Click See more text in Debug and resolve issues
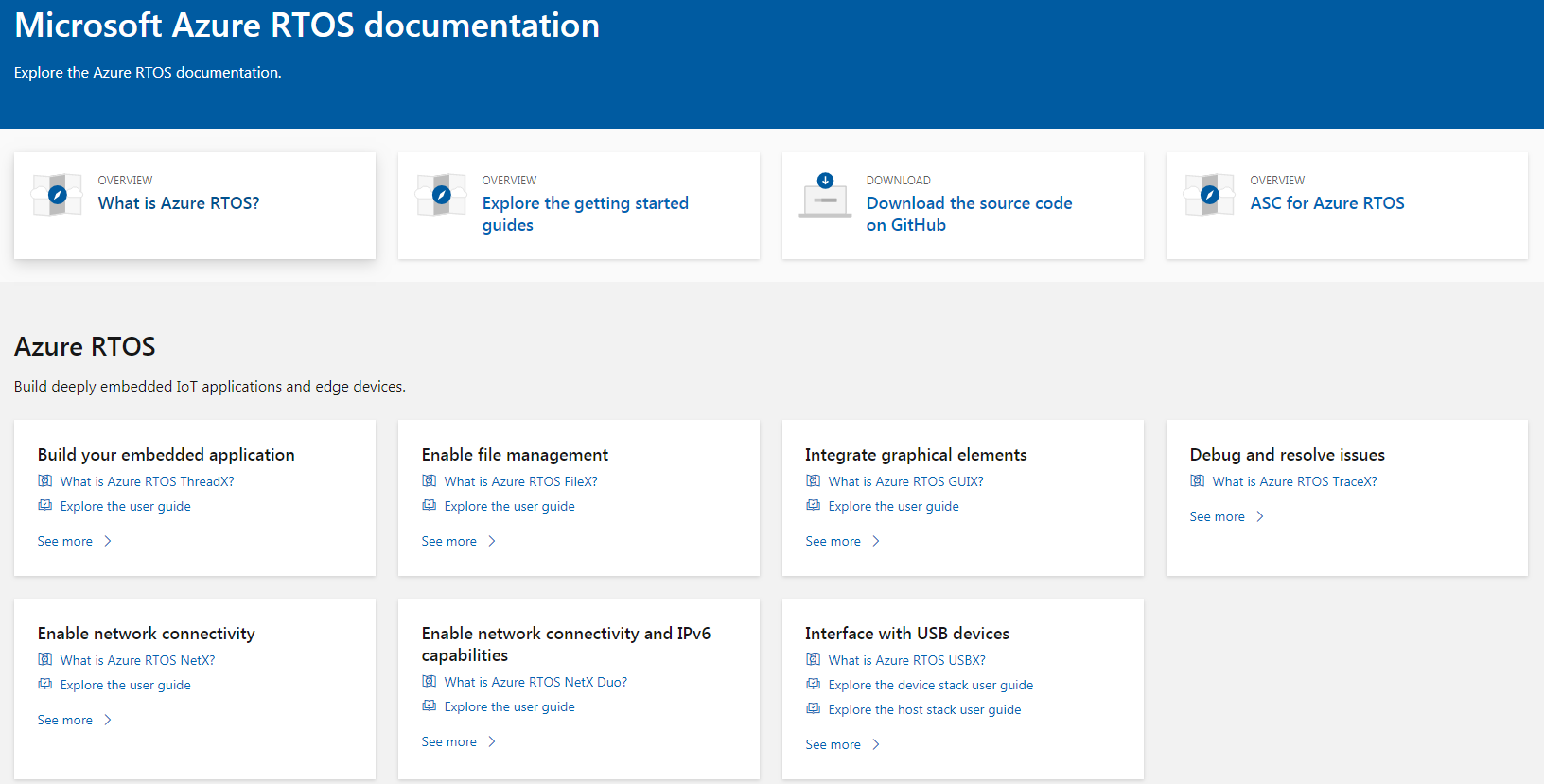 point(1218,516)
